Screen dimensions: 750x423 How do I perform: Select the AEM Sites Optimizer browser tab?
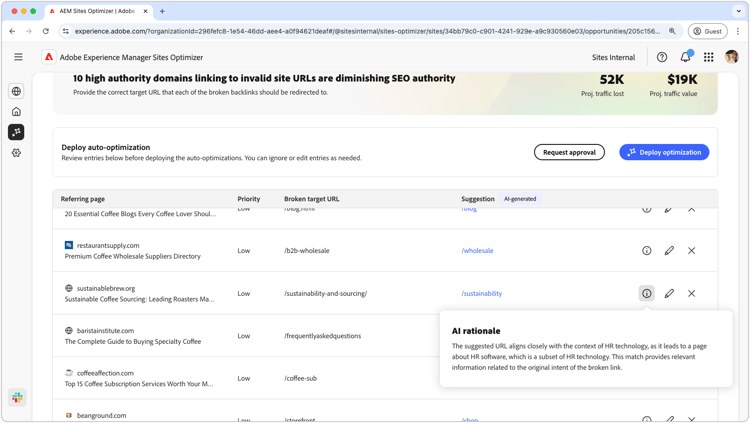point(97,12)
